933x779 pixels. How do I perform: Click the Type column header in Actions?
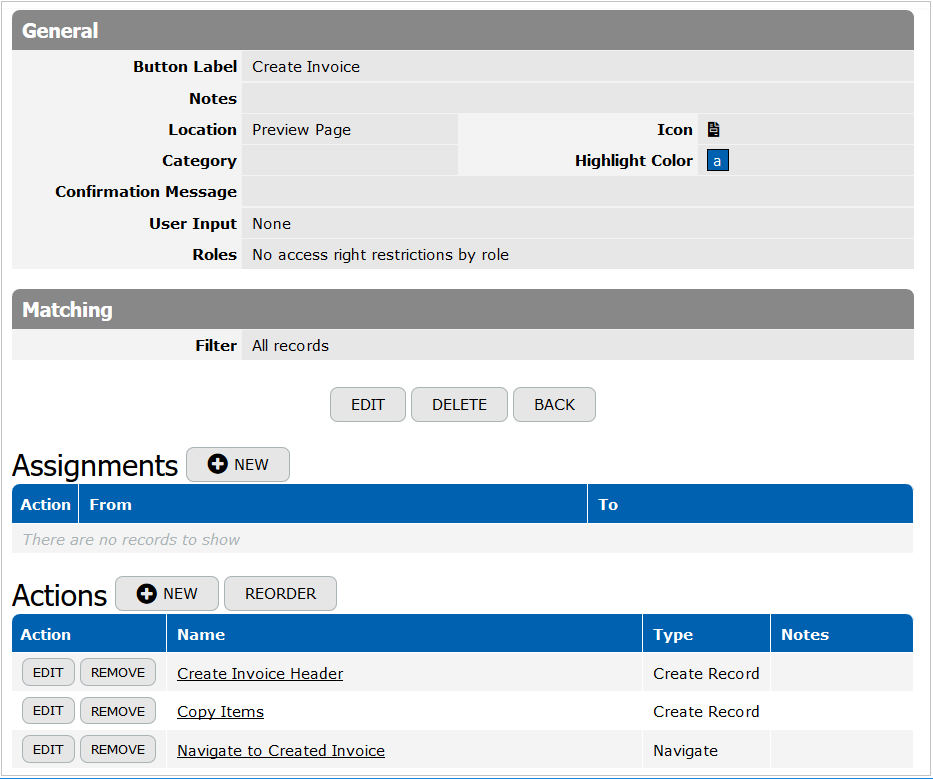[x=707, y=634]
